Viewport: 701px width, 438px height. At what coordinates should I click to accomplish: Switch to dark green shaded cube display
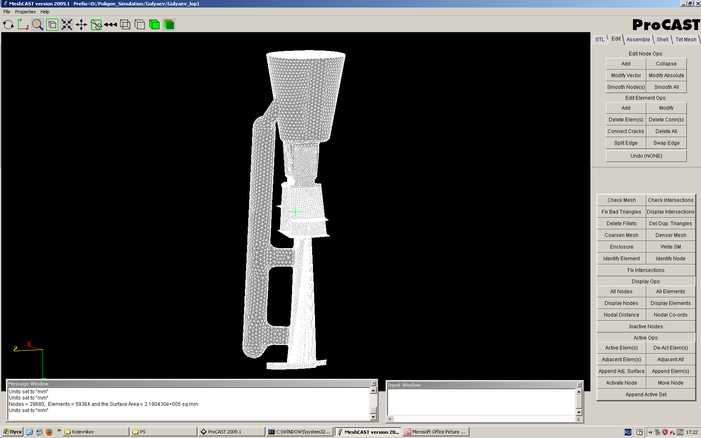pyautogui.click(x=169, y=25)
